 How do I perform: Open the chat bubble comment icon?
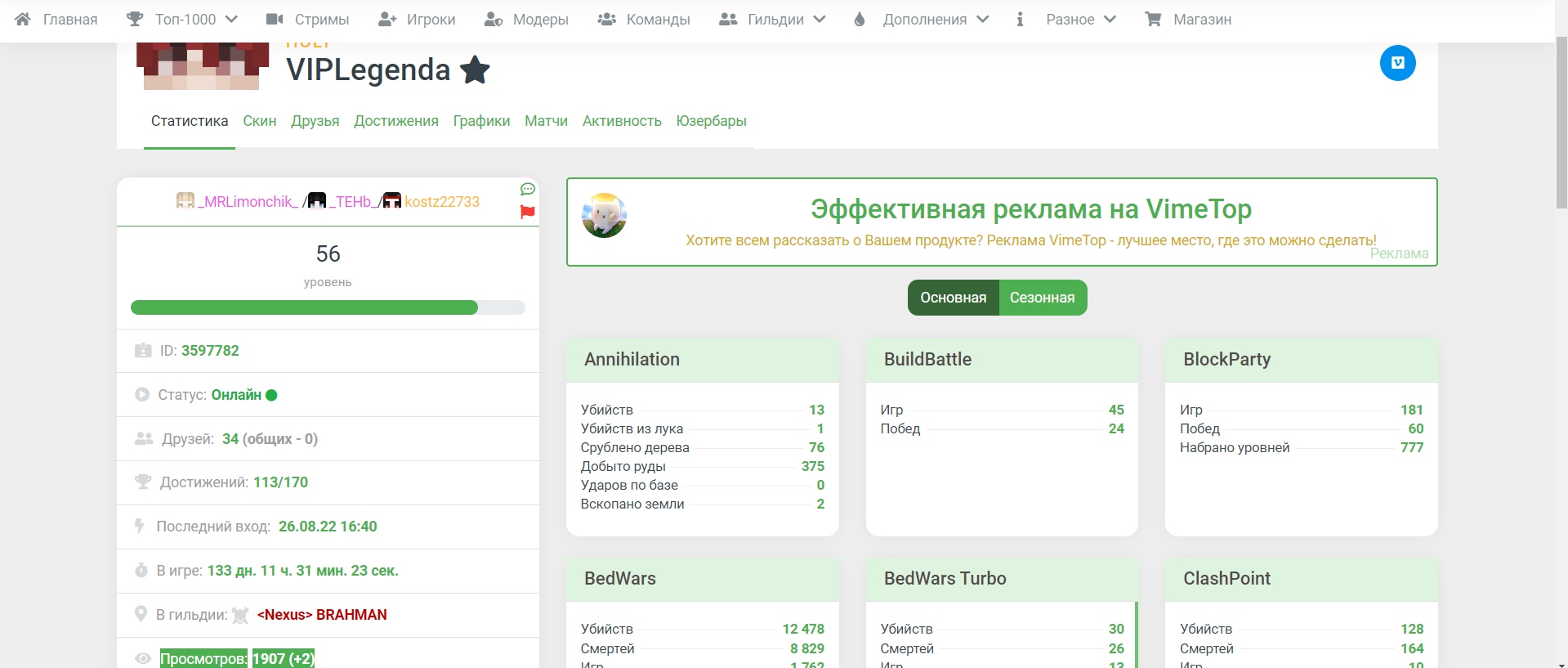click(527, 190)
